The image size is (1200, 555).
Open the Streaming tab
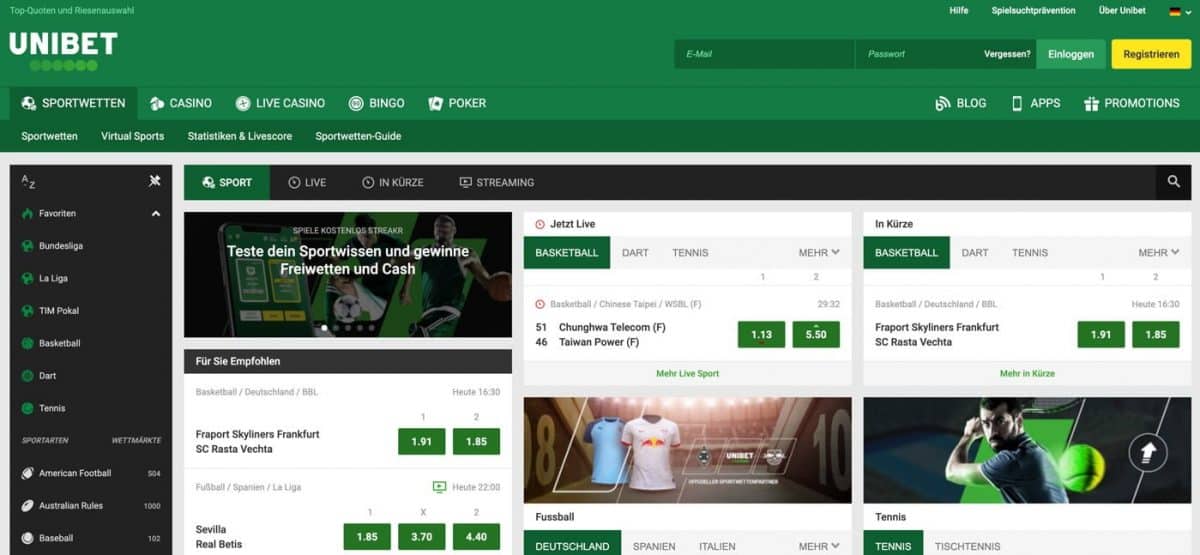[x=497, y=182]
